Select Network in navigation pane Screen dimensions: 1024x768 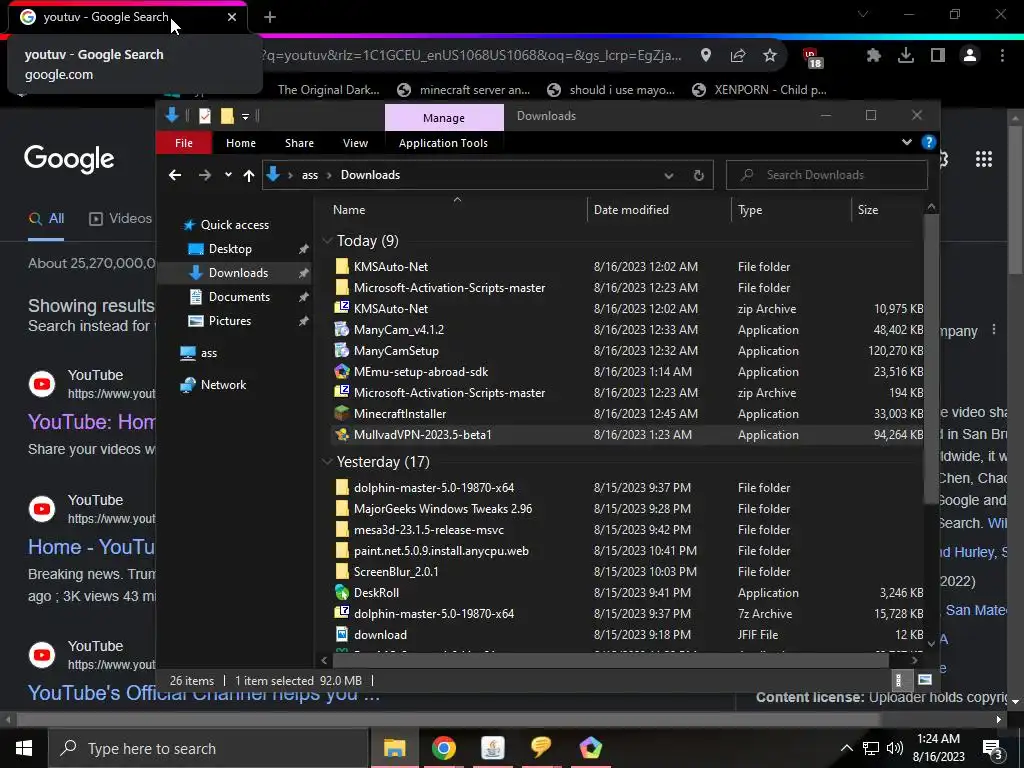[x=223, y=385]
